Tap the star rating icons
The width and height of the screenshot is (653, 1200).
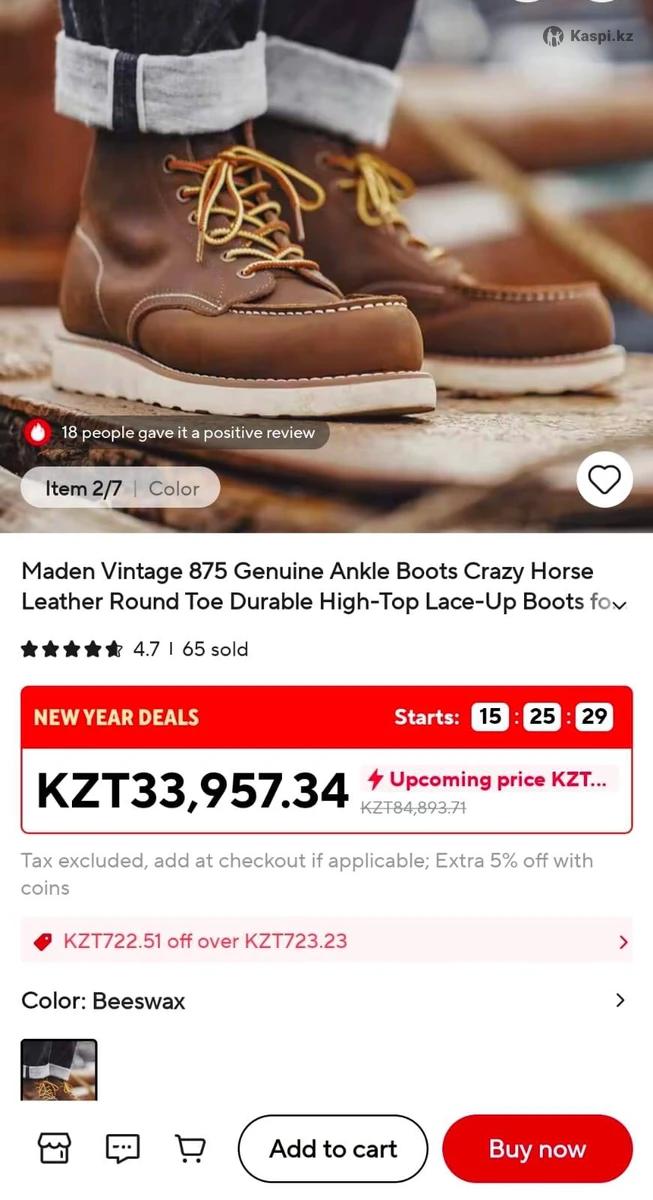[71, 649]
